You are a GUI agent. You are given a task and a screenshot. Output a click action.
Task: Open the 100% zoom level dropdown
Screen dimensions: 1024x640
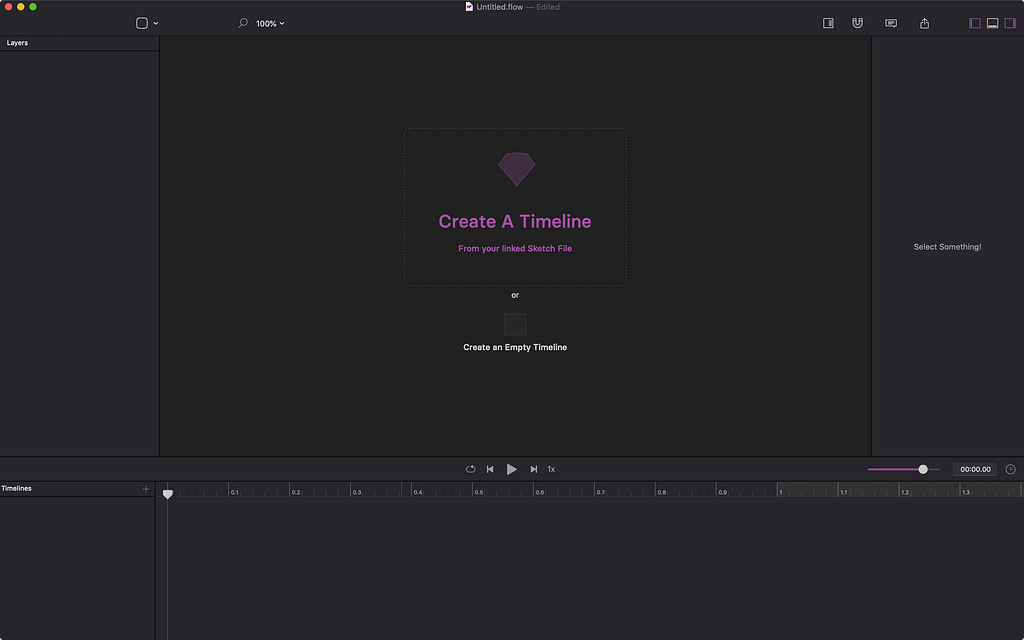click(x=270, y=24)
